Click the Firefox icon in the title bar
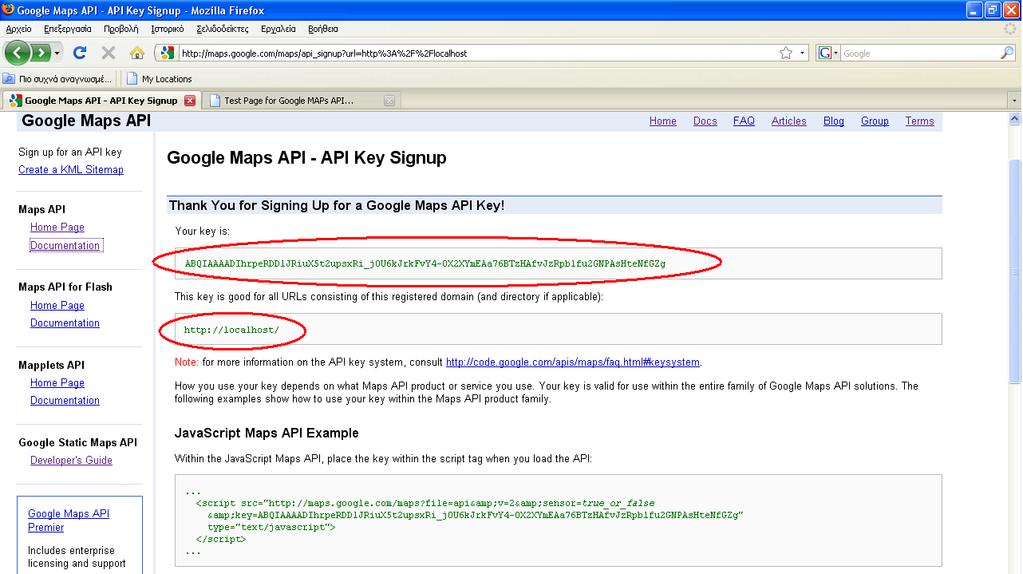 coord(8,10)
